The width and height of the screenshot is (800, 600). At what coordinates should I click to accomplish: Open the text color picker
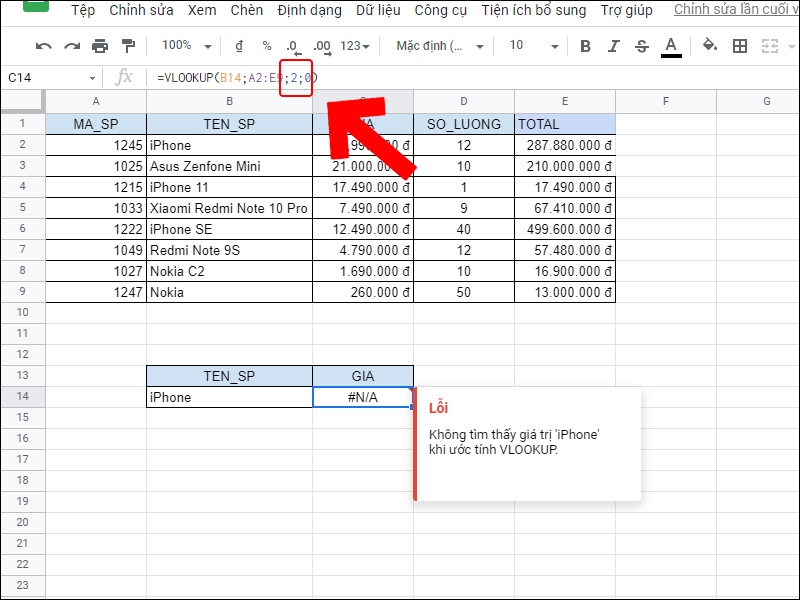click(x=670, y=46)
